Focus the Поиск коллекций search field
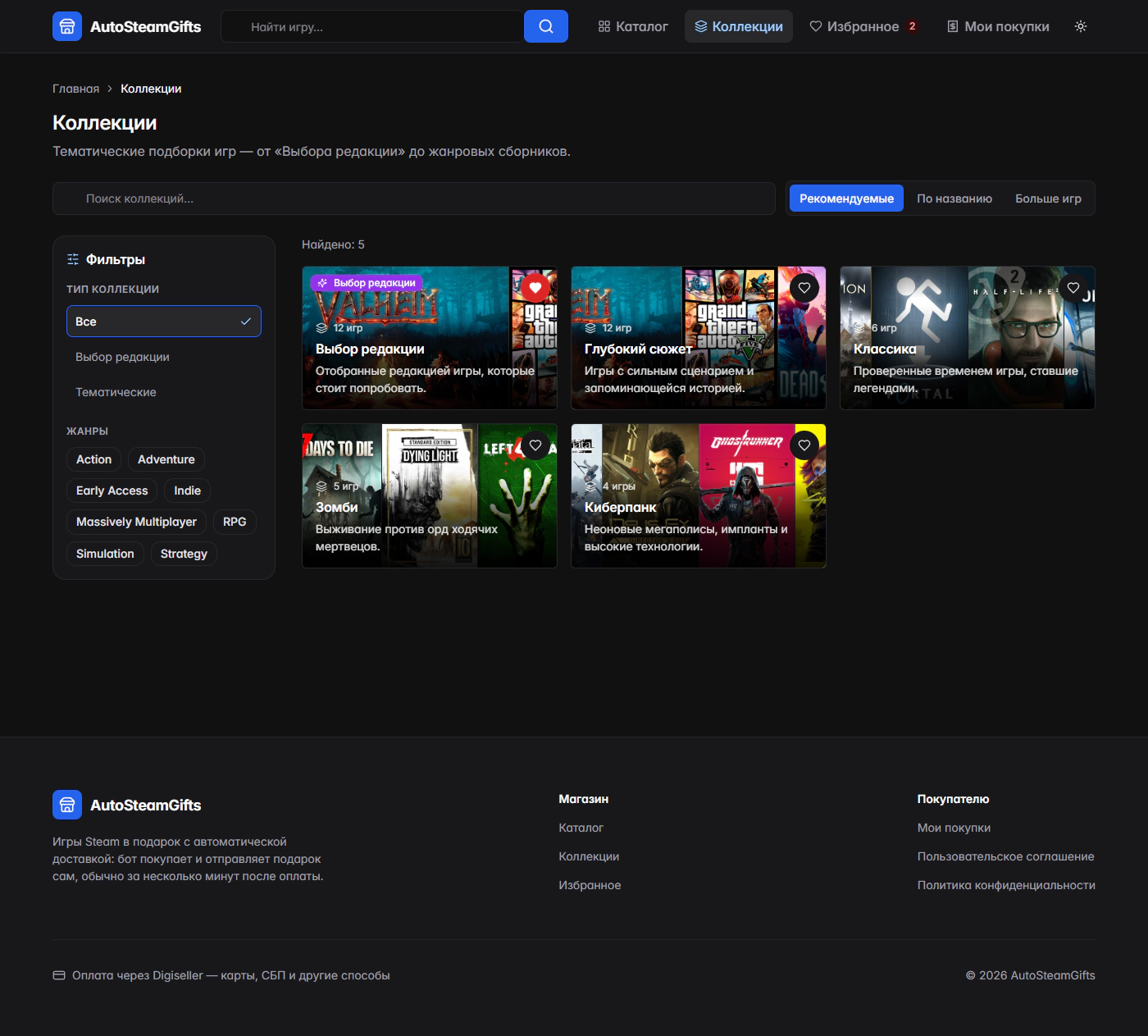Image resolution: width=1148 pixels, height=1036 pixels. 414,199
